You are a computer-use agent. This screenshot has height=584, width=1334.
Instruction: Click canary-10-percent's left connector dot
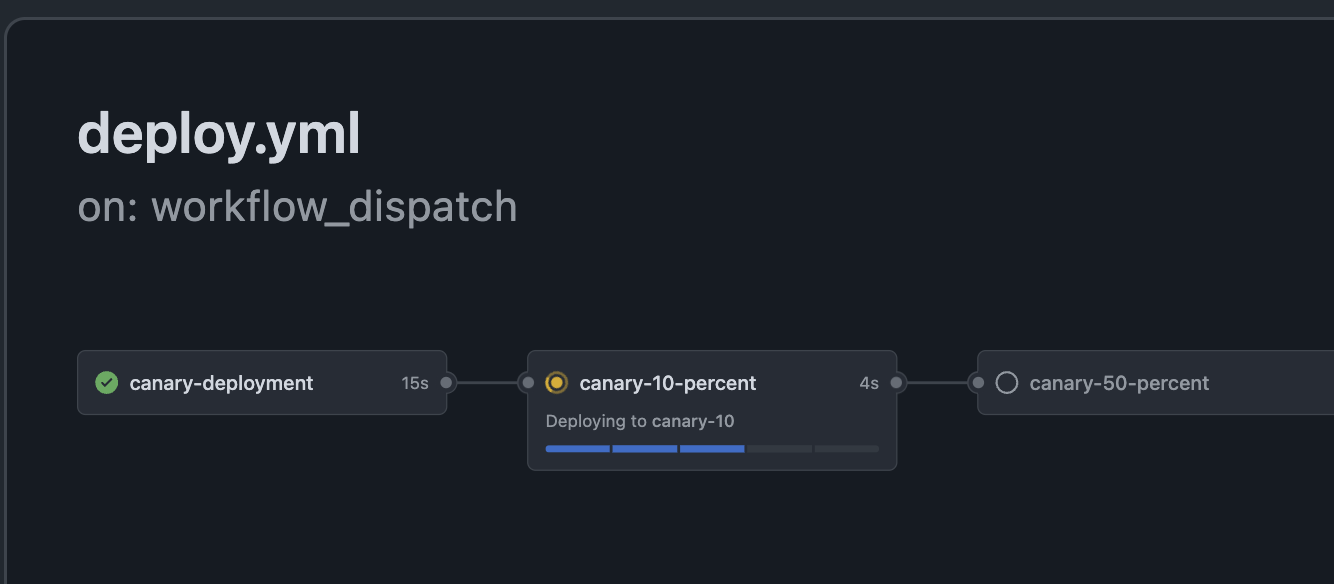coord(527,382)
